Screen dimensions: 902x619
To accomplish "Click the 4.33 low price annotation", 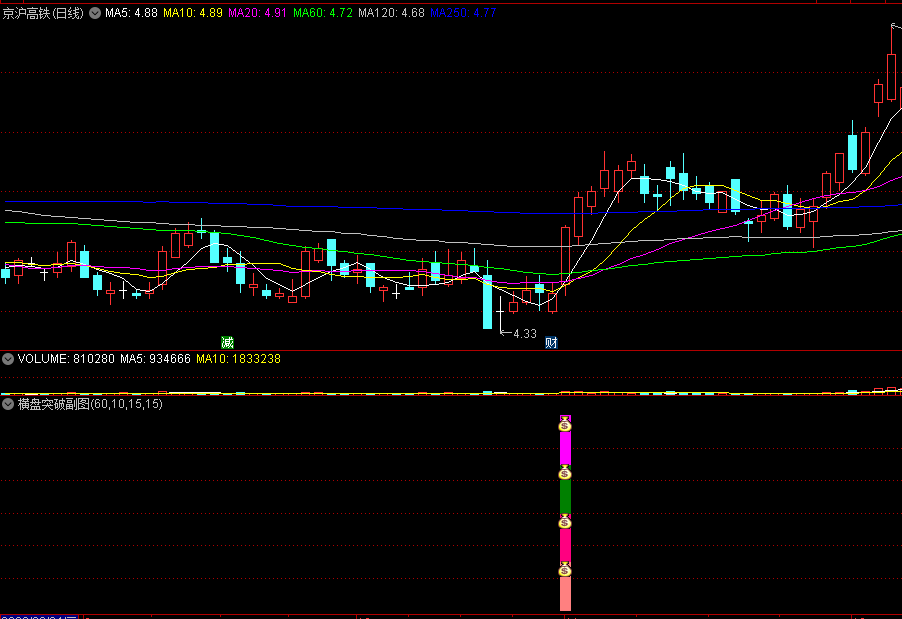I will 525,334.
